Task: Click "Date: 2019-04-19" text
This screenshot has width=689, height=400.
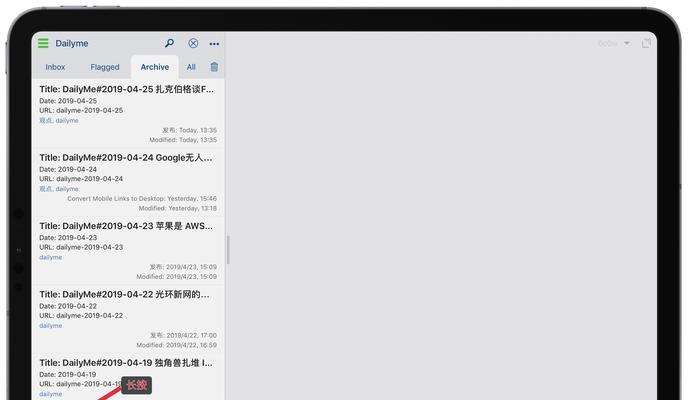Action: point(68,375)
